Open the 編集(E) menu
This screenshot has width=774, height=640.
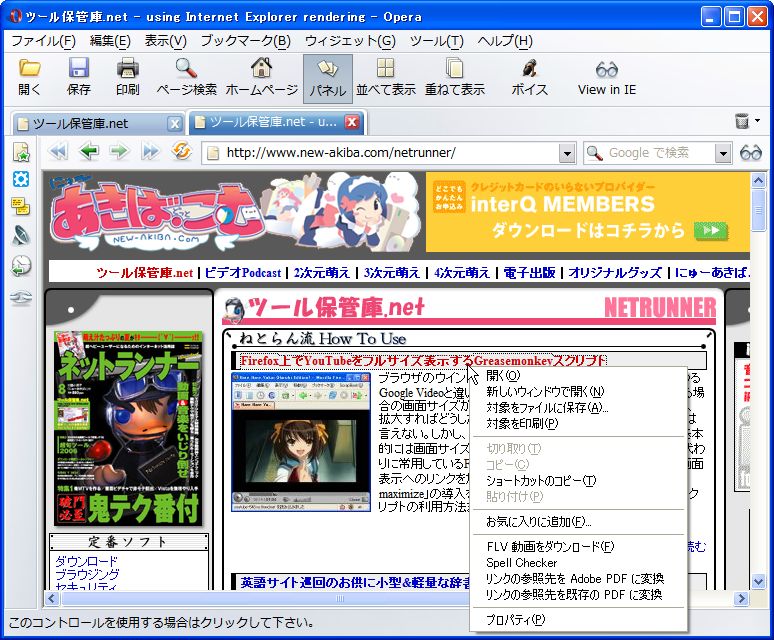[110, 41]
